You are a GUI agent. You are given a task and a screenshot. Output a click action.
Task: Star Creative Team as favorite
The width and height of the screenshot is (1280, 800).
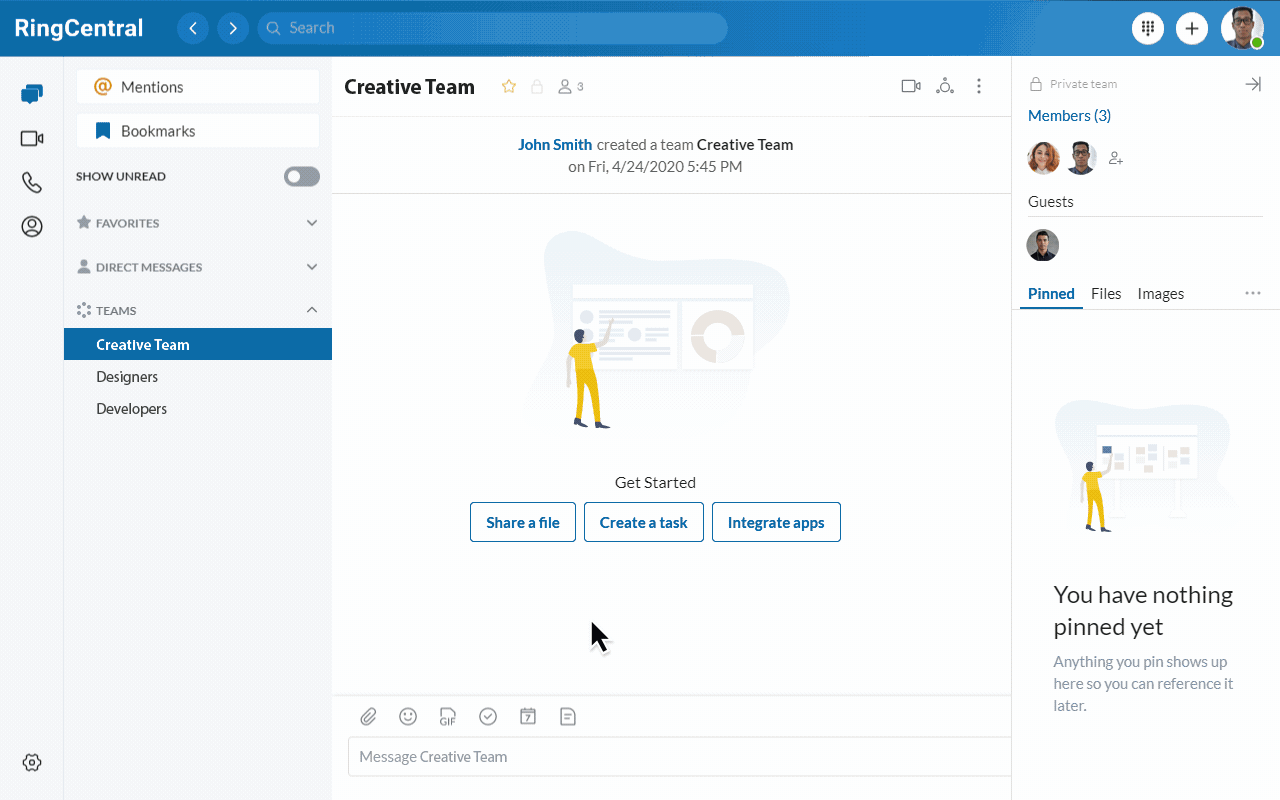tap(509, 87)
